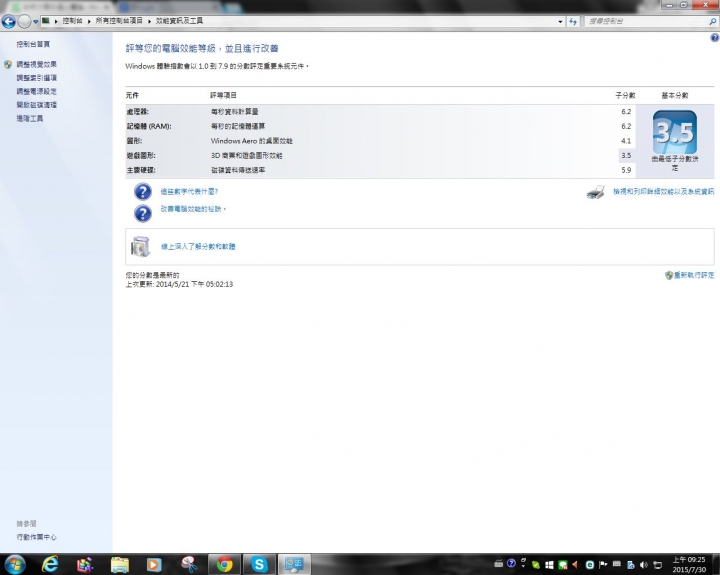The width and height of the screenshot is (720, 575).
Task: Expand address bar history dropdown arrow
Action: click(x=560, y=21)
